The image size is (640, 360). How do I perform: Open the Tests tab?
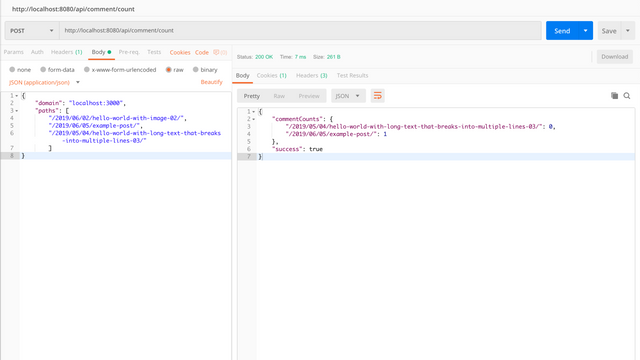154,52
